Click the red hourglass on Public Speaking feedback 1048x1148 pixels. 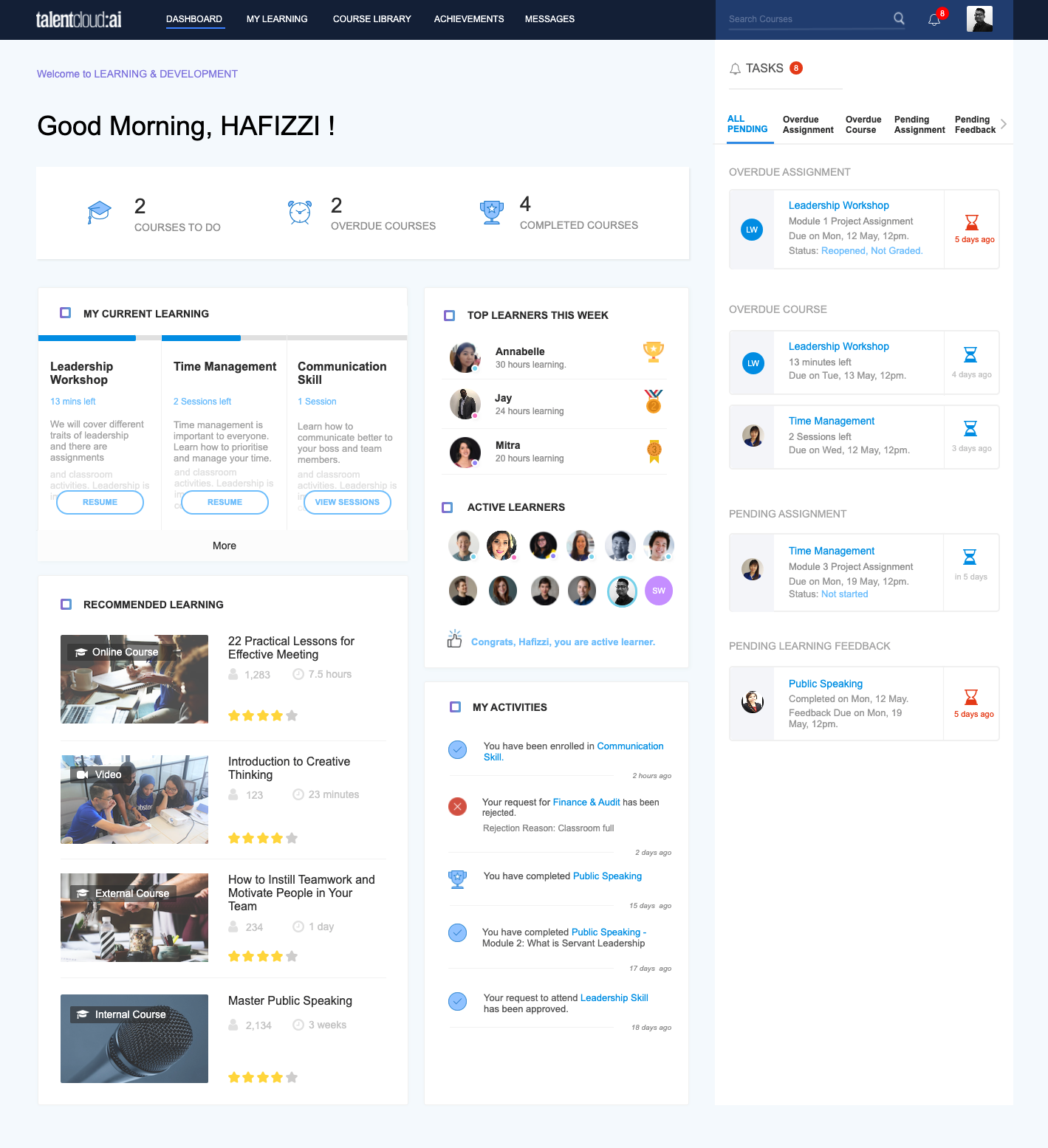coord(971,697)
